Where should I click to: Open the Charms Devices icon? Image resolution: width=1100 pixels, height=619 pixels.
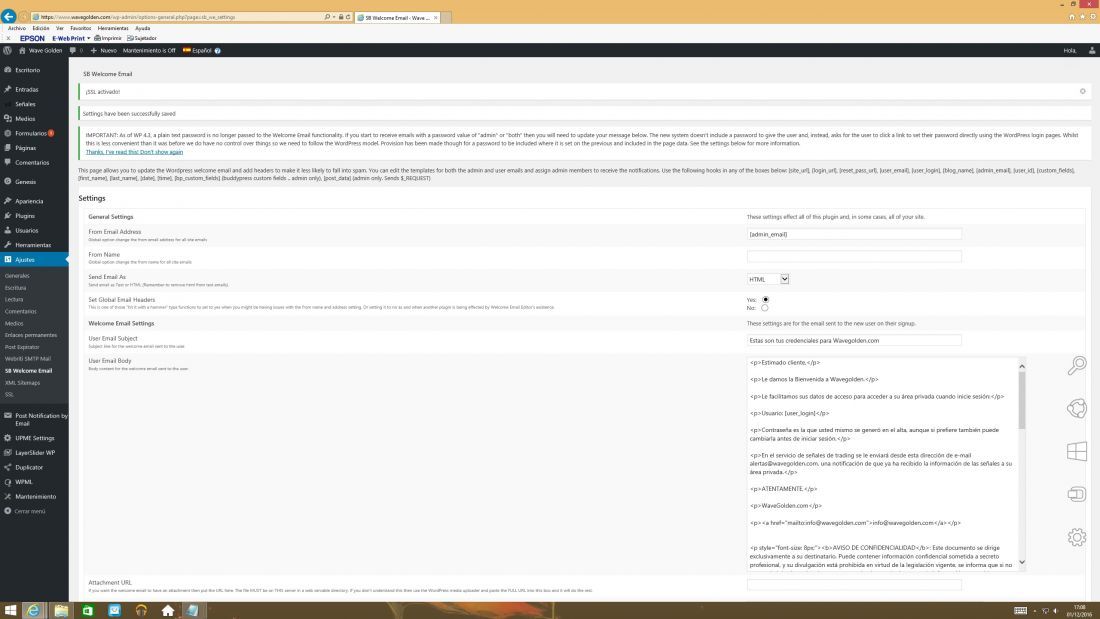tap(1077, 494)
